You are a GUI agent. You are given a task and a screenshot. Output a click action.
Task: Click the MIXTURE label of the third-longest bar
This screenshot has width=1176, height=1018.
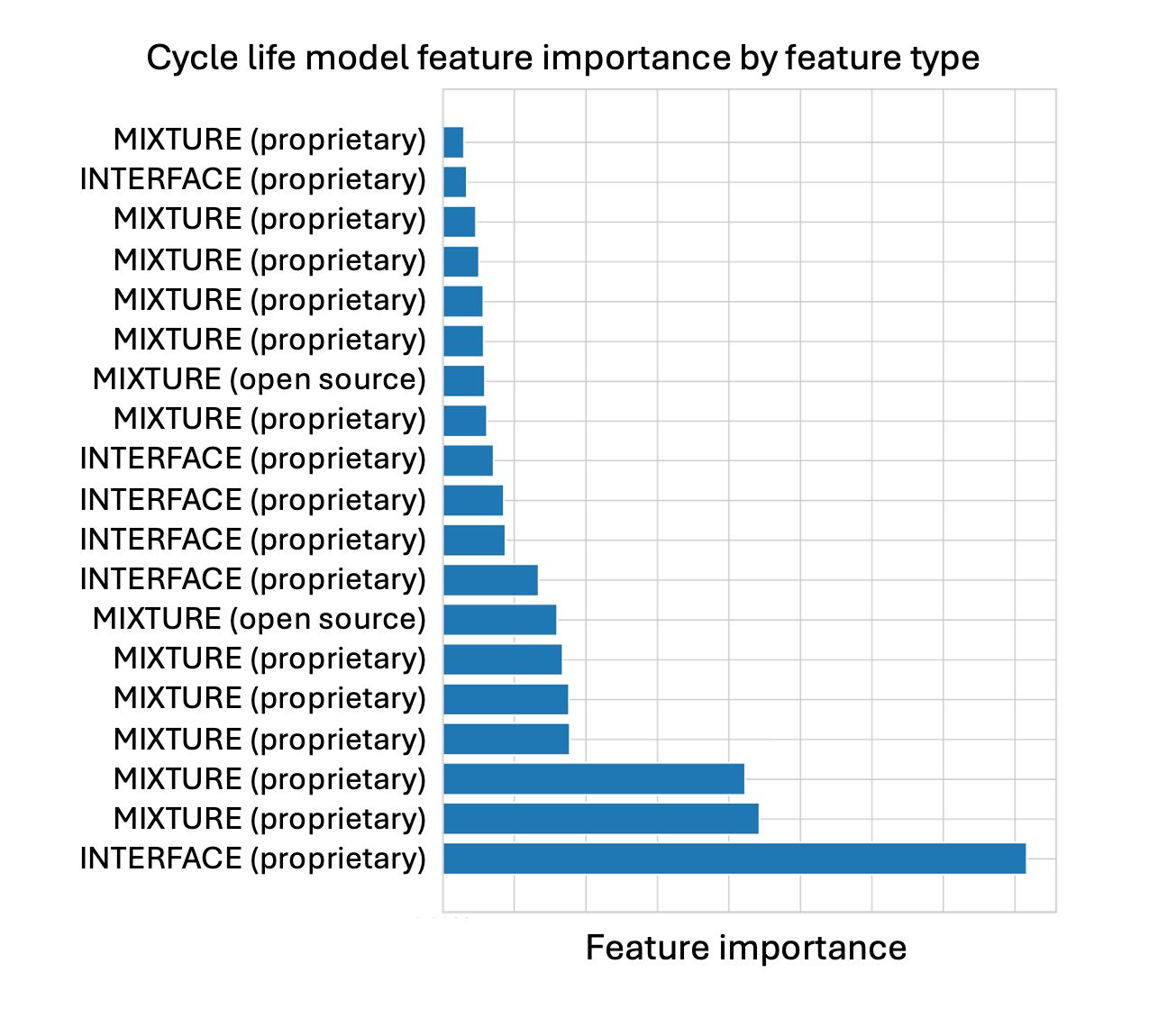pos(269,779)
